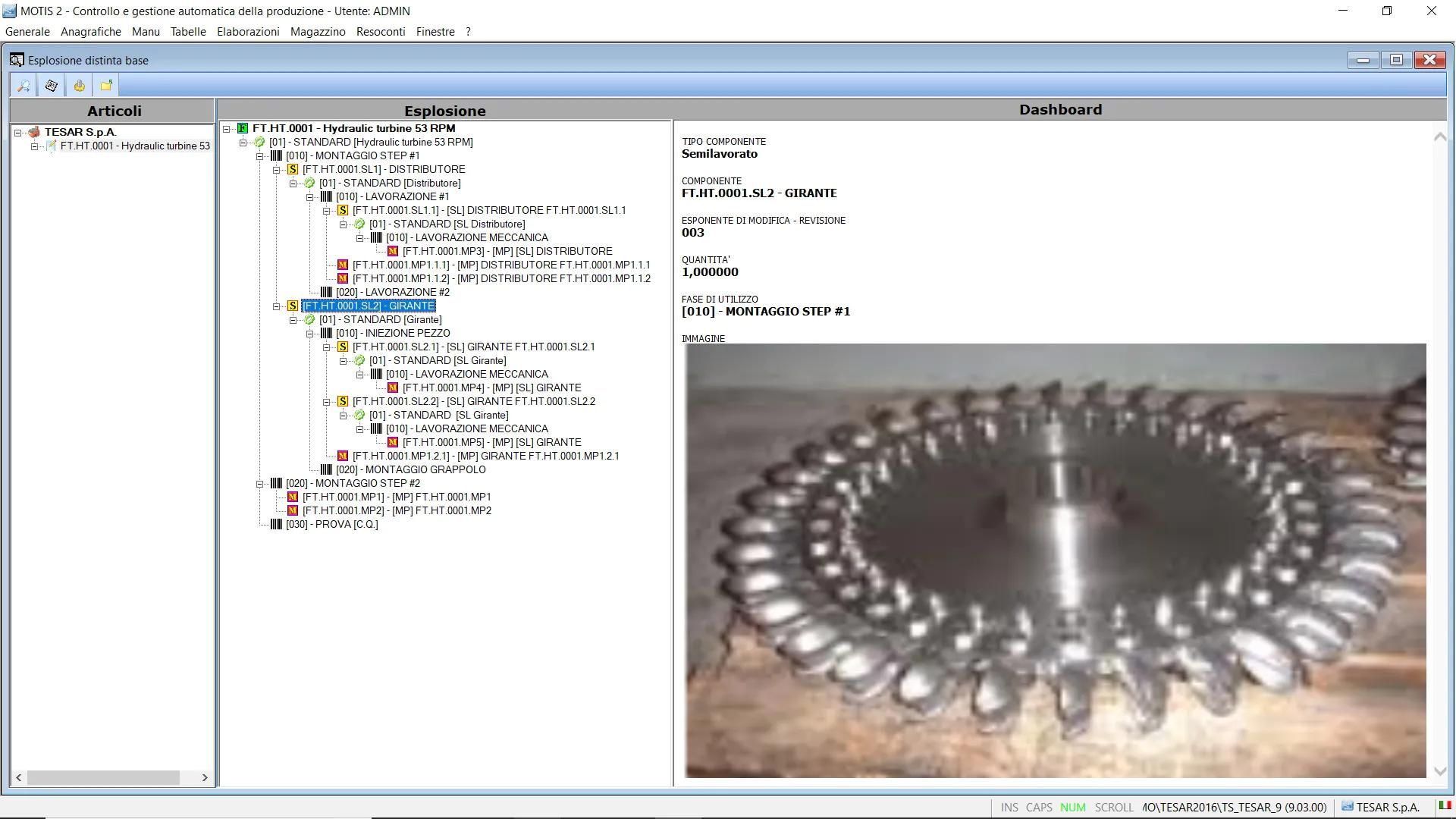Click the document icon beside FT.HT.0001 in Articoli

[x=51, y=146]
